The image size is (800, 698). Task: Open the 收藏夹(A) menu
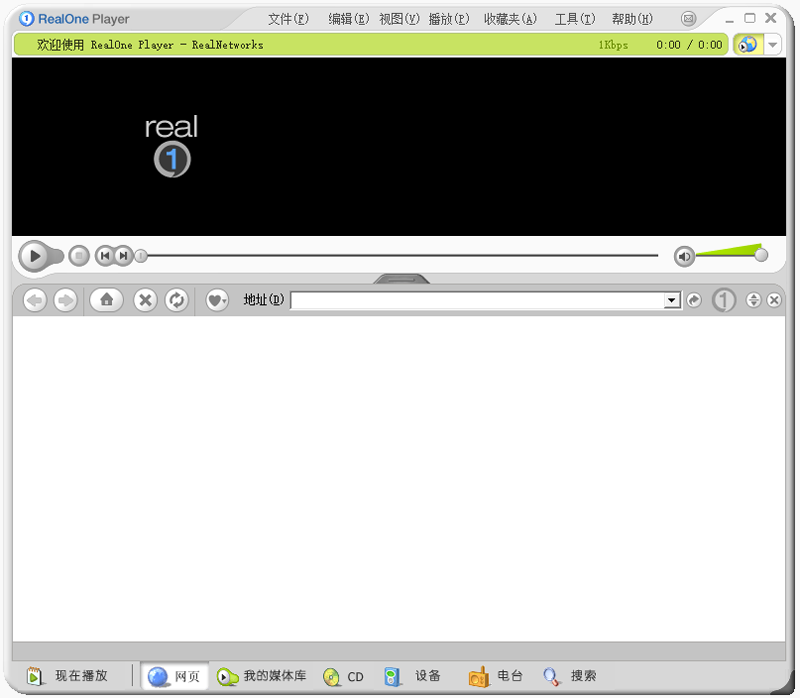pyautogui.click(x=510, y=19)
